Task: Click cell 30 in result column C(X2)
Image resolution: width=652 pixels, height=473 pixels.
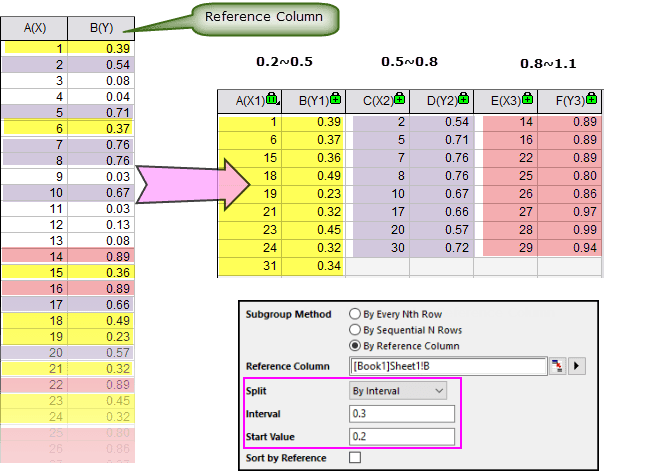Action: pos(378,248)
